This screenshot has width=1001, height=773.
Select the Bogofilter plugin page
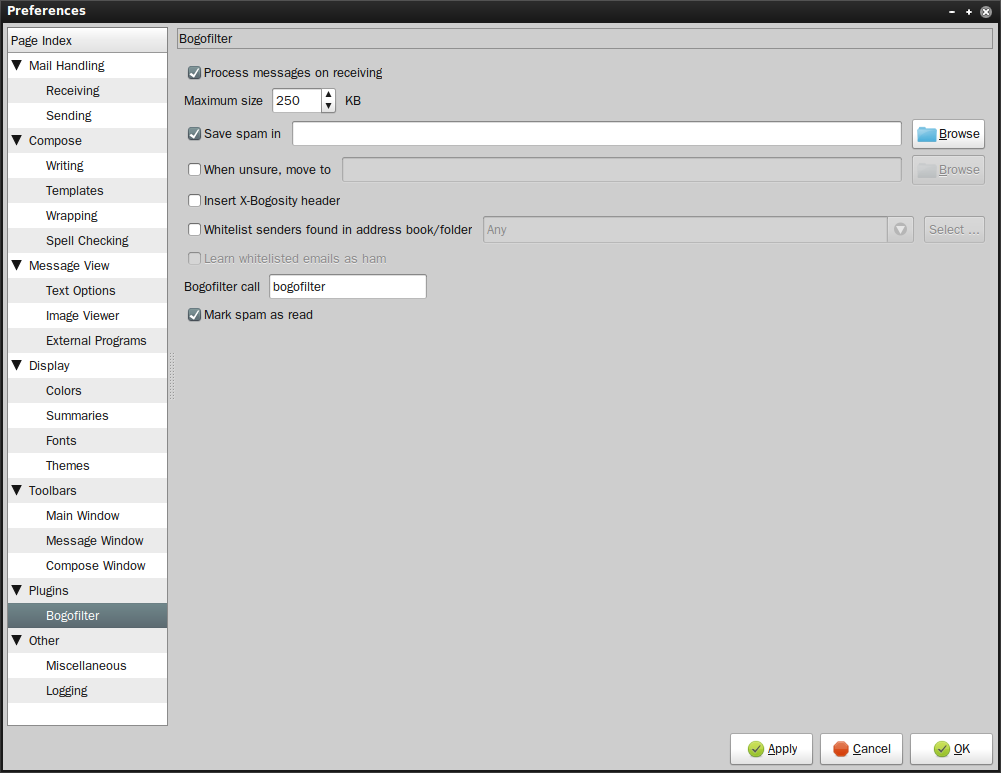87,615
